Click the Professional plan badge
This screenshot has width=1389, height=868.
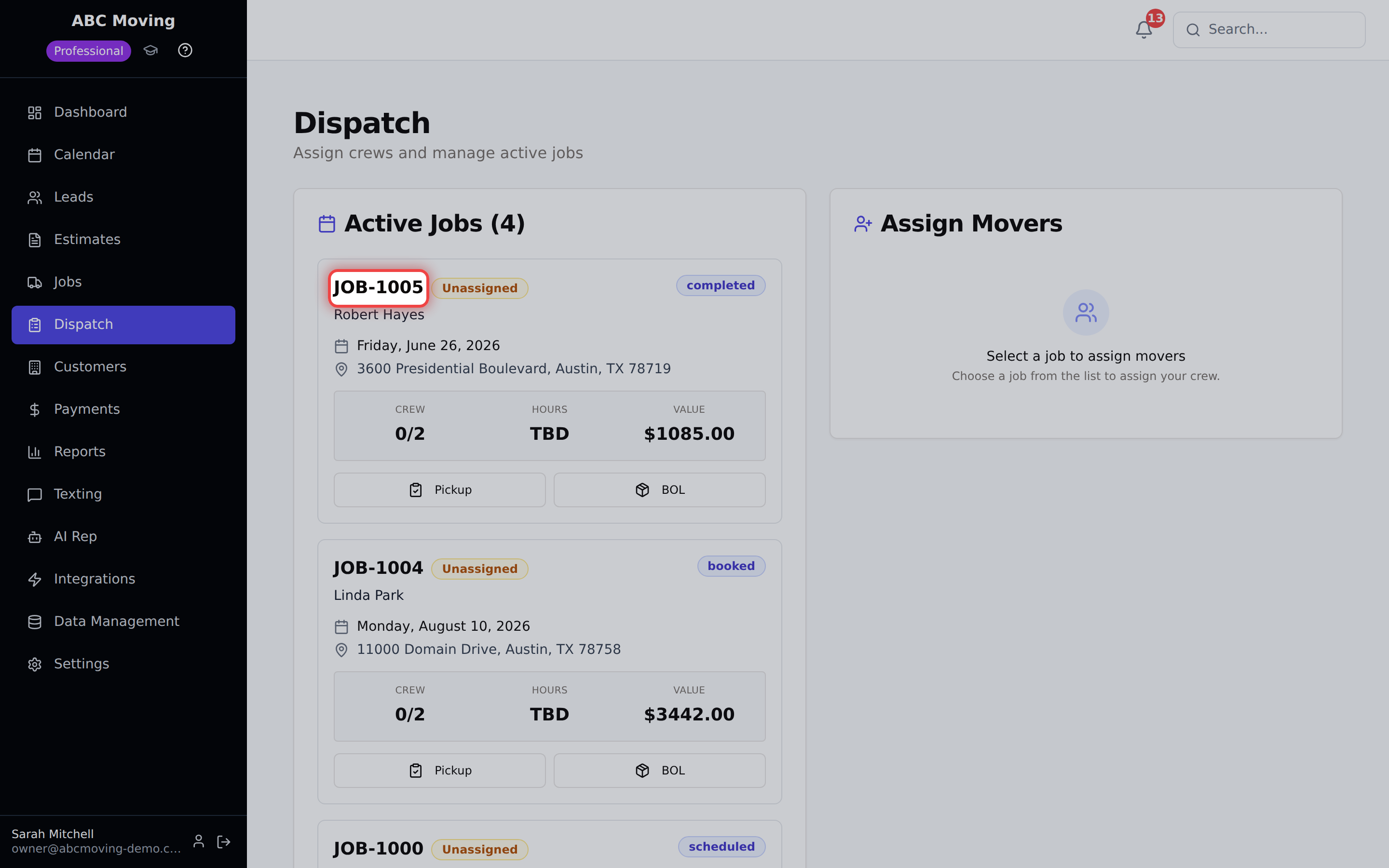[88, 51]
